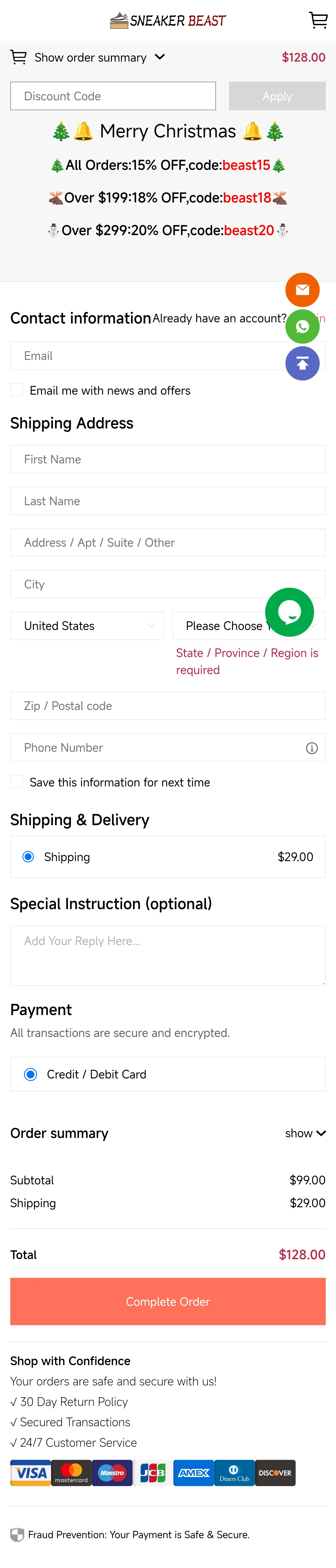The image size is (336, 1568).
Task: Open the shopping cart icon in header
Action: (318, 20)
